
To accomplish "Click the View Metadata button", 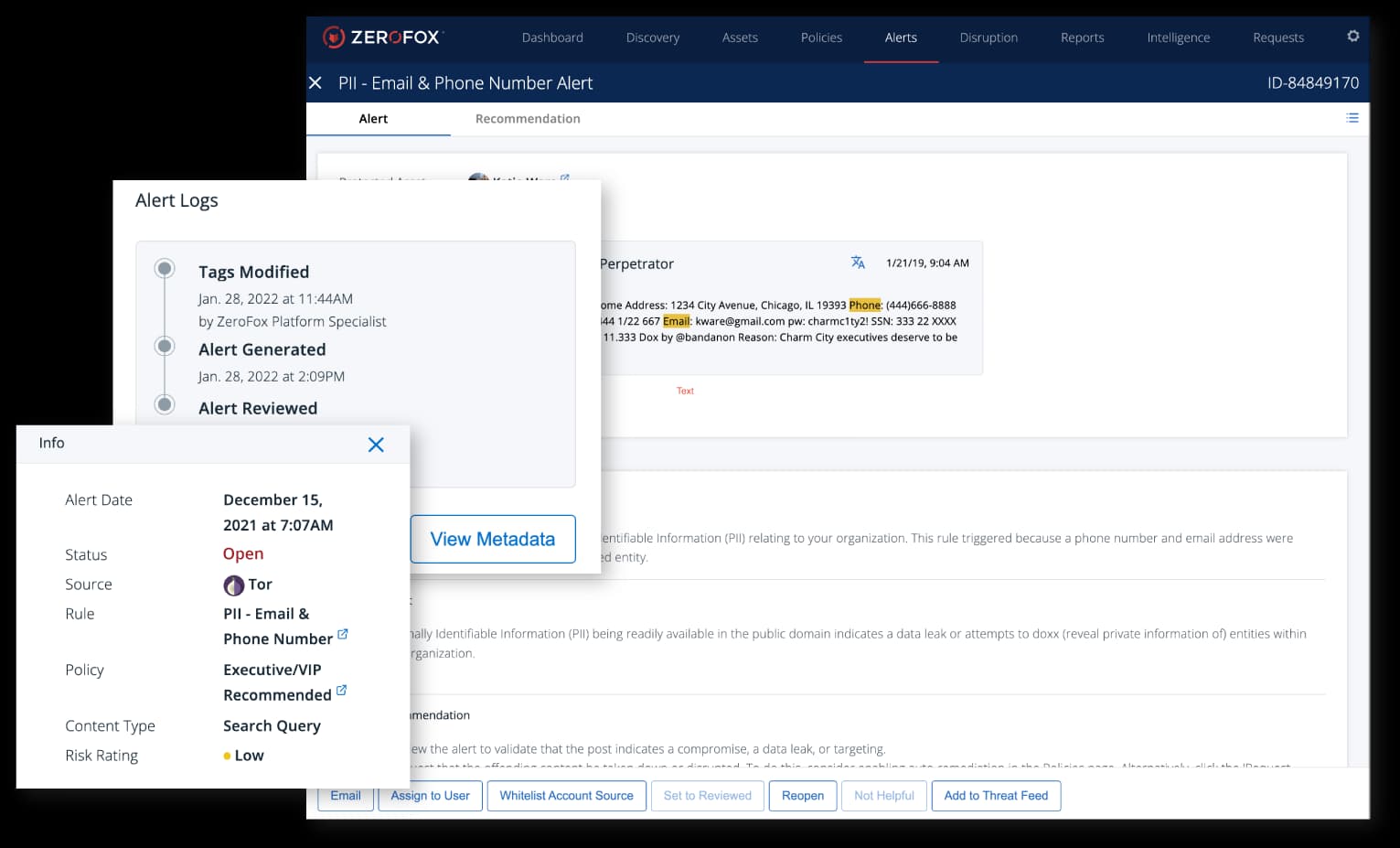I will (x=492, y=539).
